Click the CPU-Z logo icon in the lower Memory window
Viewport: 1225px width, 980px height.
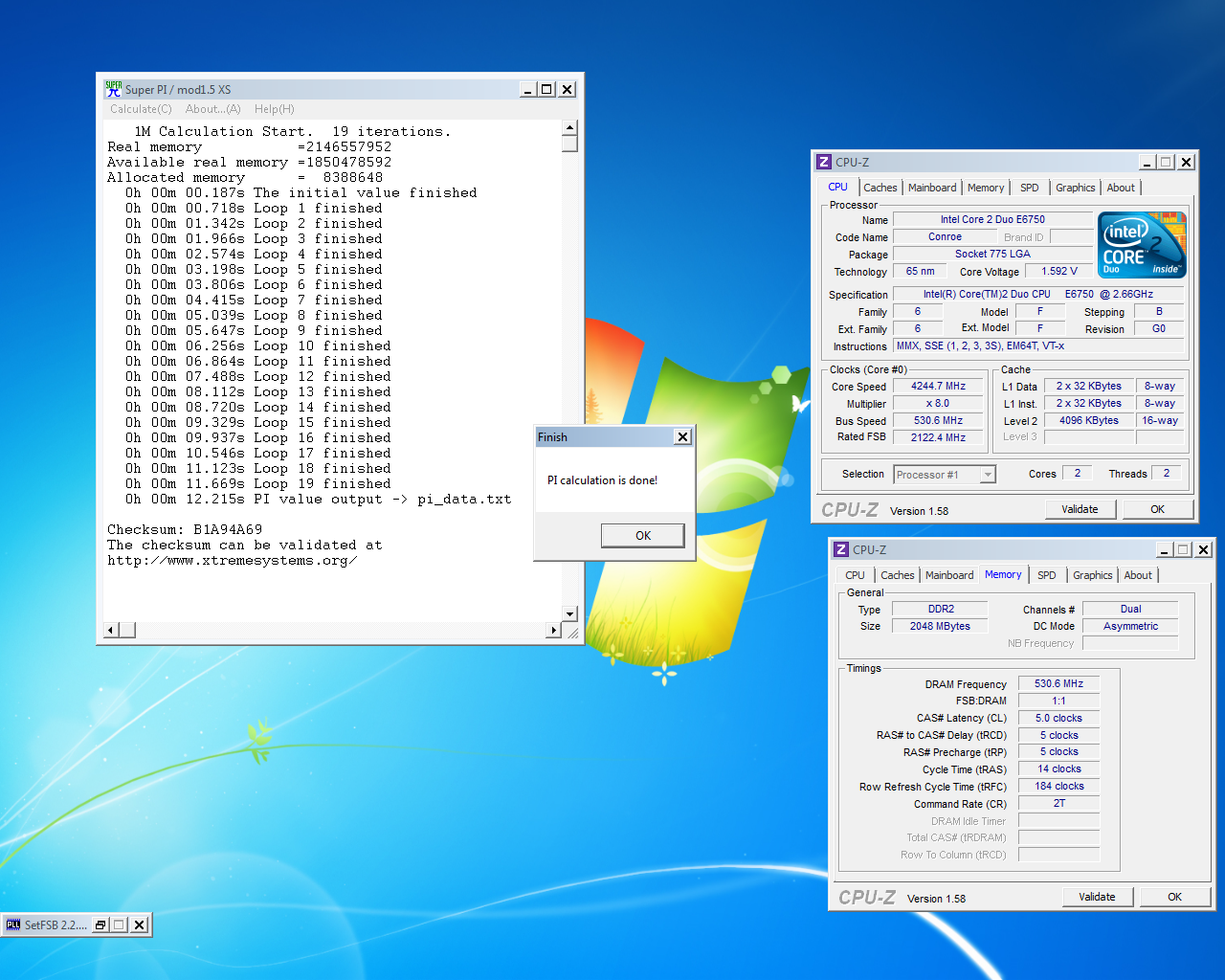coord(840,549)
